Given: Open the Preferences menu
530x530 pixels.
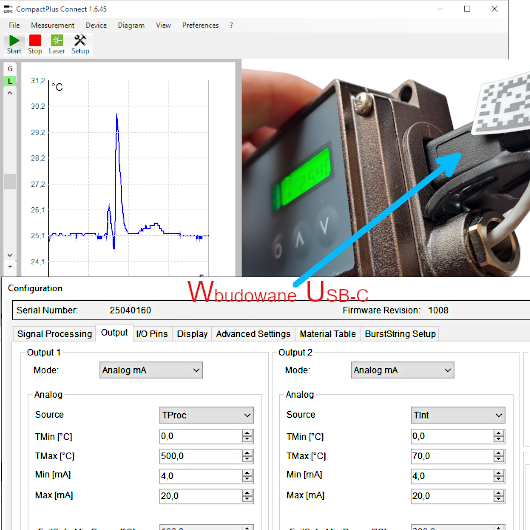Looking at the screenshot, I should (x=200, y=25).
